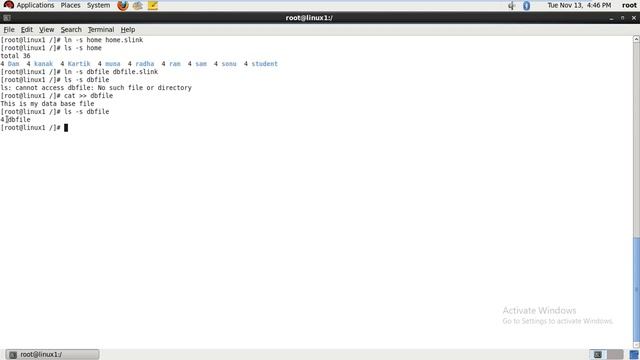Click the terminal vertical scrollbar thumb
Viewport: 640px width, 360px height.
636,289
